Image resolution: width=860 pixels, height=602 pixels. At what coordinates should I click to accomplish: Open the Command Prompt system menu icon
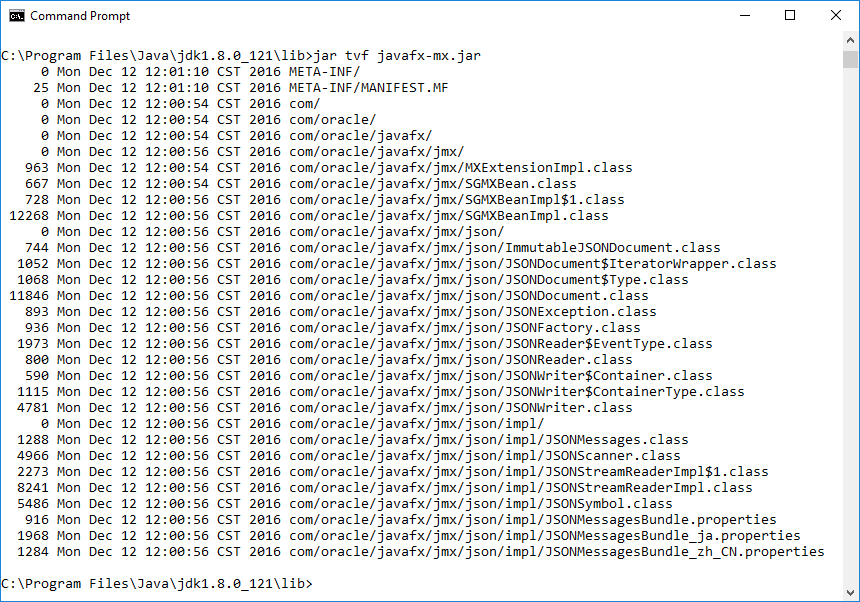[15, 16]
